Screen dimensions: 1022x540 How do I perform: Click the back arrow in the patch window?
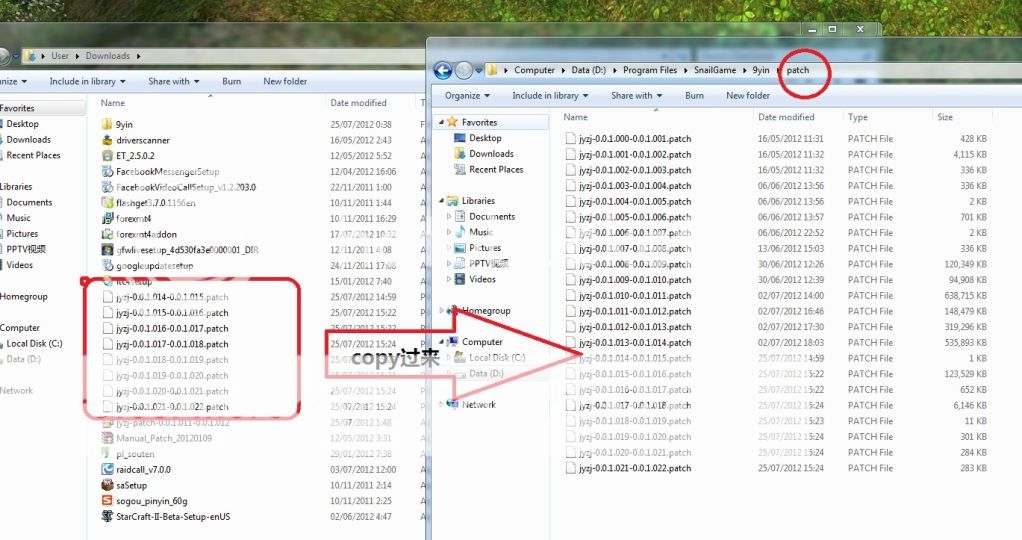click(443, 70)
